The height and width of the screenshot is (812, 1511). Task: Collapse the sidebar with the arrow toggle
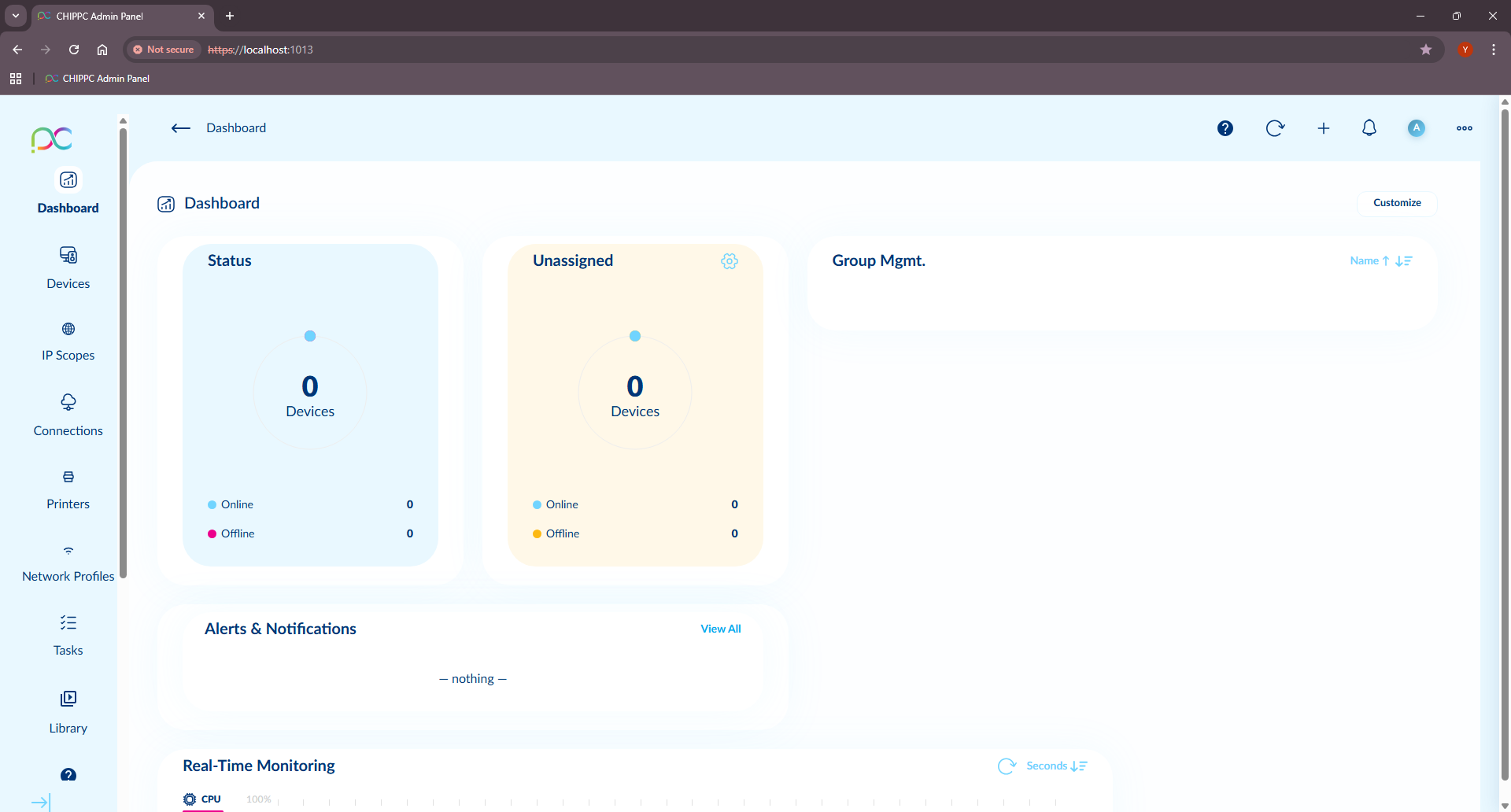tap(40, 801)
